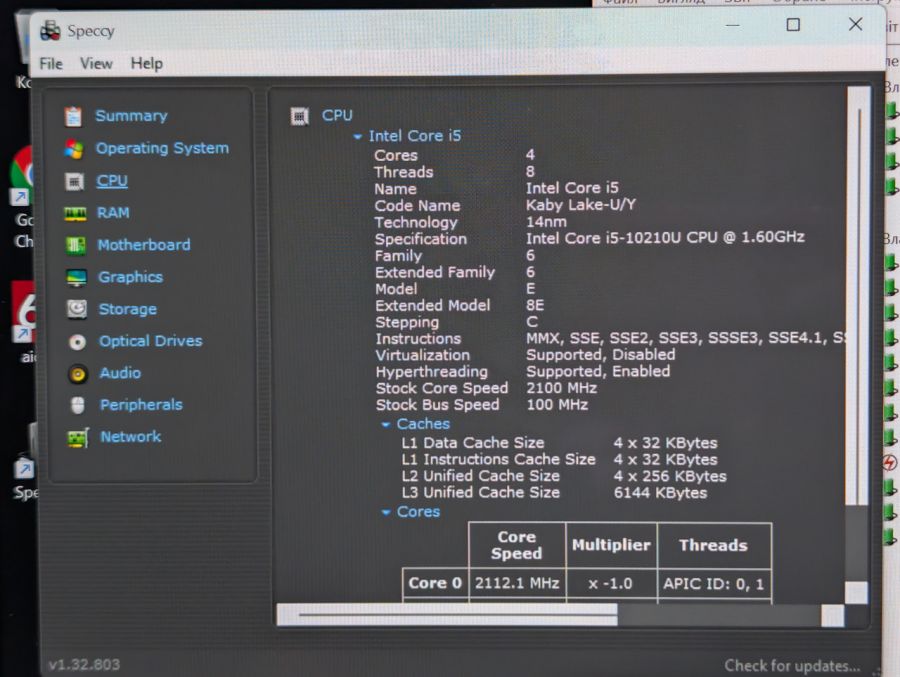Open the Motherboard section
The height and width of the screenshot is (677, 900).
pyautogui.click(x=143, y=245)
